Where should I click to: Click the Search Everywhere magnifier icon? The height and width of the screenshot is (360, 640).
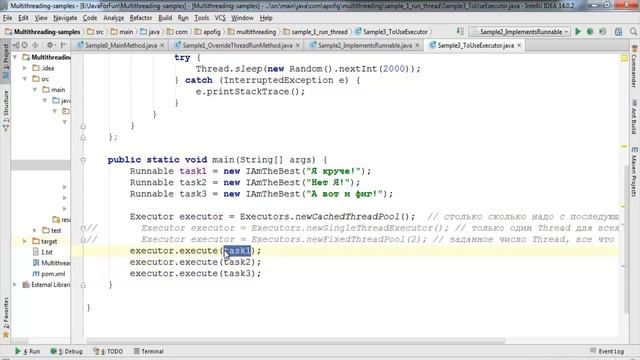(633, 31)
